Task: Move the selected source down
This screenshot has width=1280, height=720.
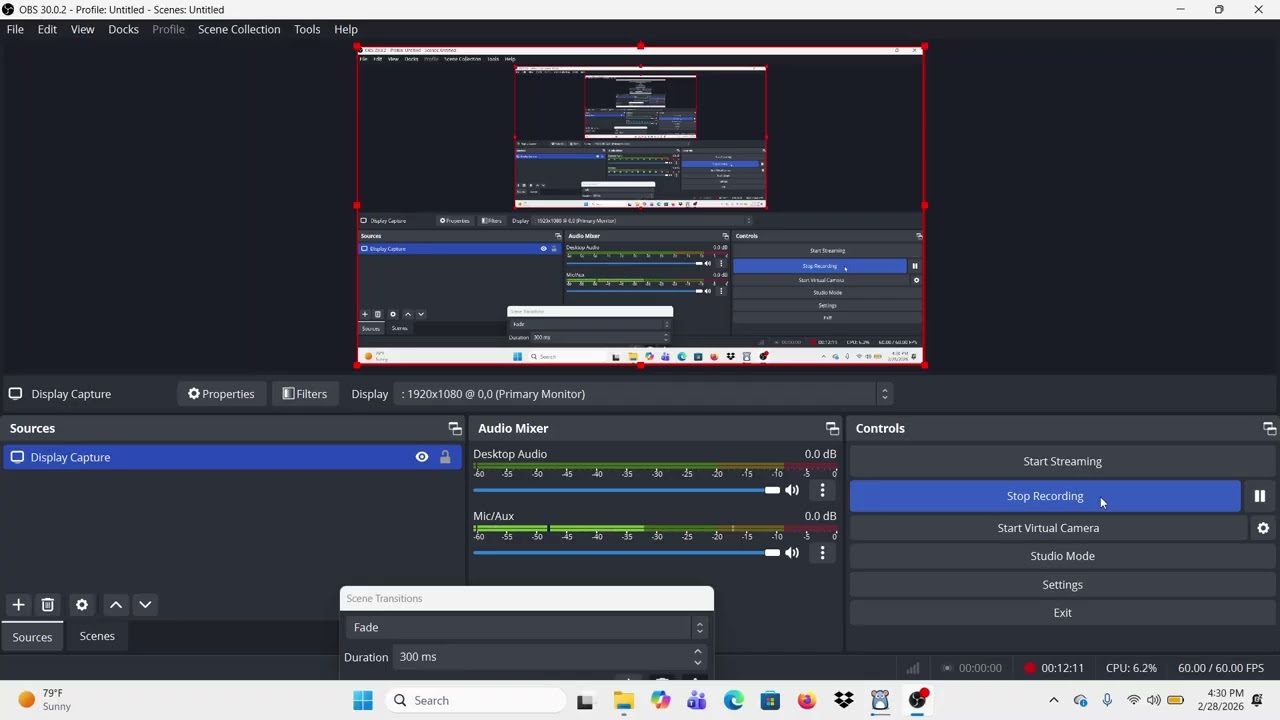Action: coord(145,605)
